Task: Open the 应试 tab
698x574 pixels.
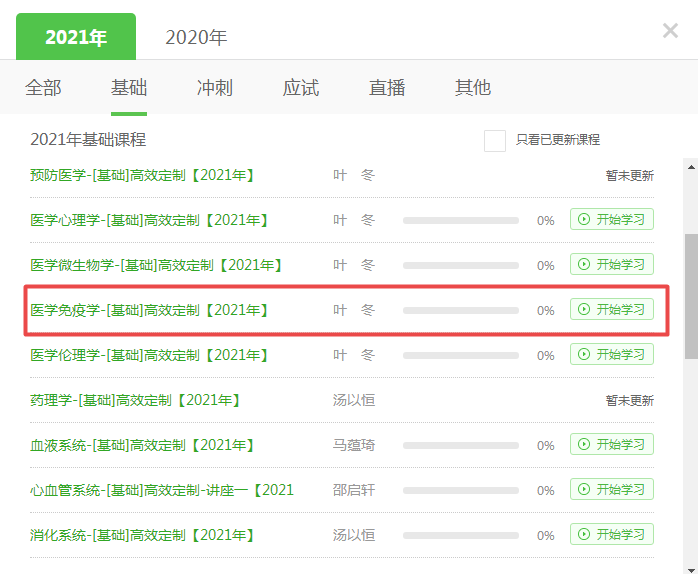Action: click(301, 88)
